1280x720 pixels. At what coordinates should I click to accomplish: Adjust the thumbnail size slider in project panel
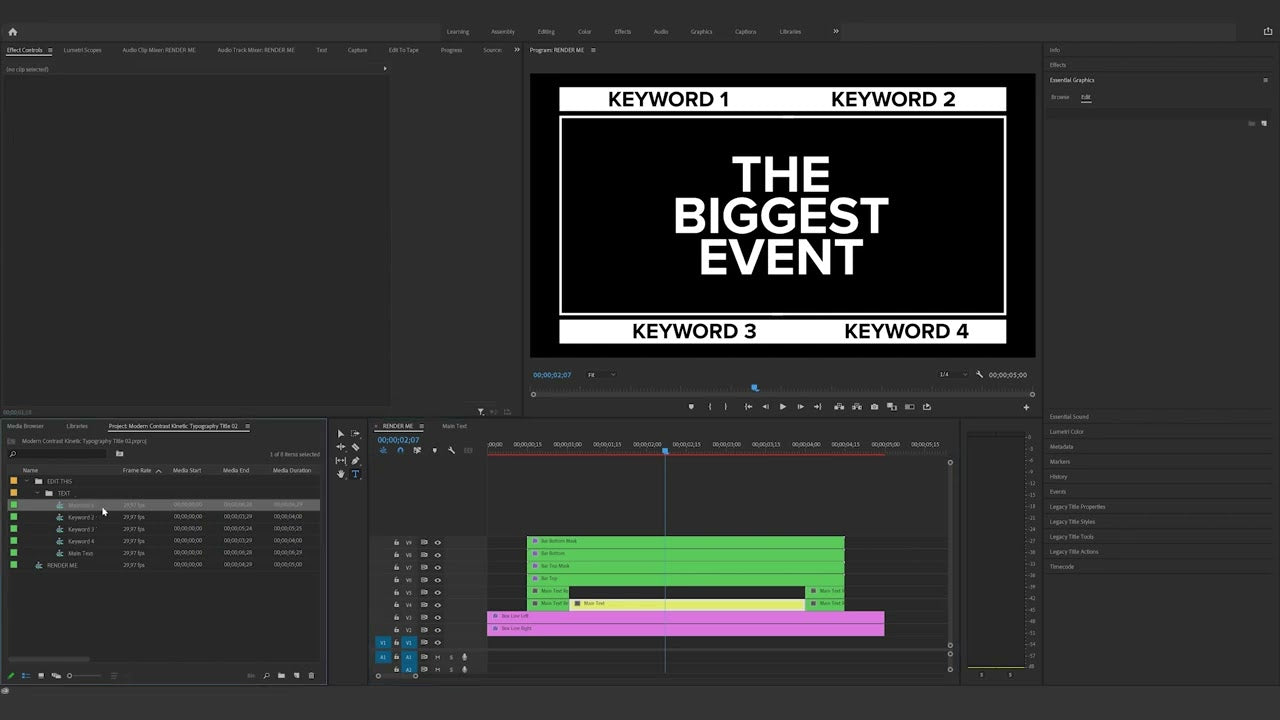click(70, 676)
